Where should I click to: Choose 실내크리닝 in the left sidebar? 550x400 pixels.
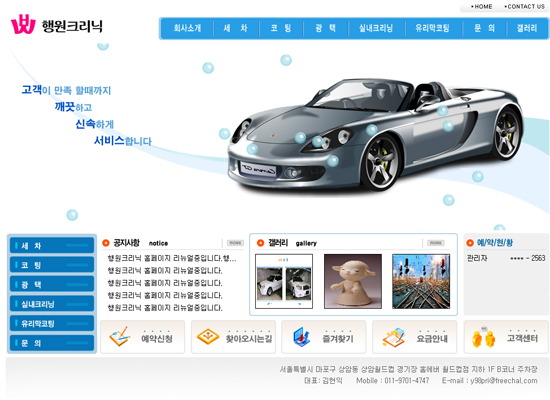point(52,304)
